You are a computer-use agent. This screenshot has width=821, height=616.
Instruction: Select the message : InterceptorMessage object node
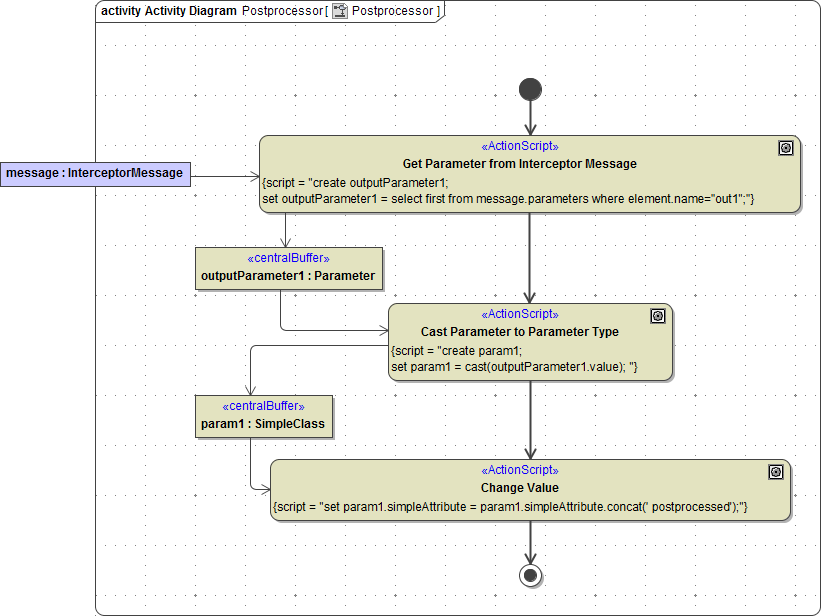95,173
